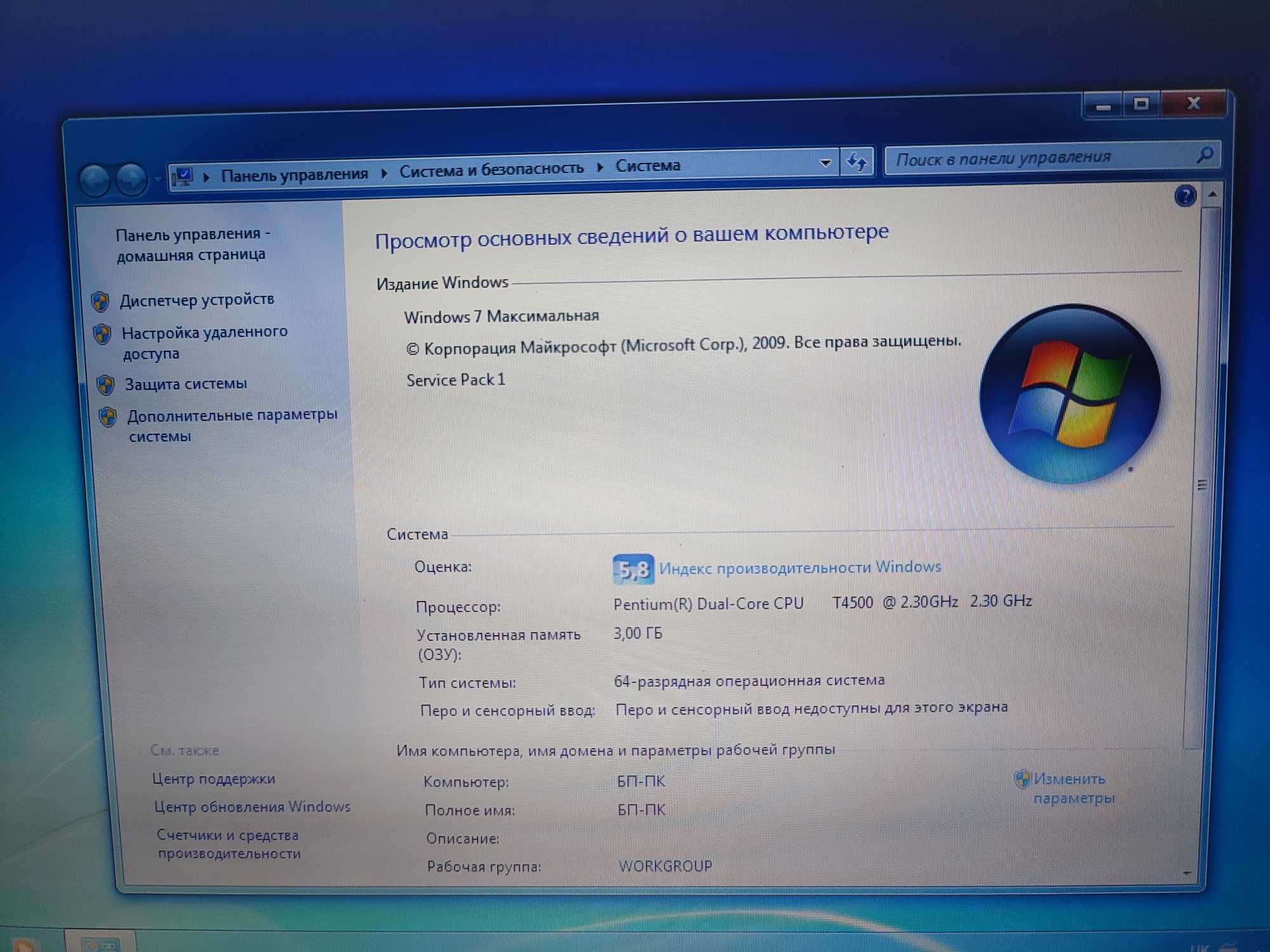Click the "Система" breadcrumb
The image size is (1270, 952).
pos(648,166)
